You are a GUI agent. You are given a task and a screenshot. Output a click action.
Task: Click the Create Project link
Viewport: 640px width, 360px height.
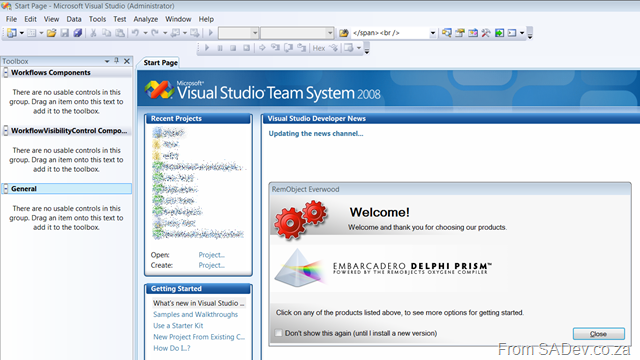(211, 265)
